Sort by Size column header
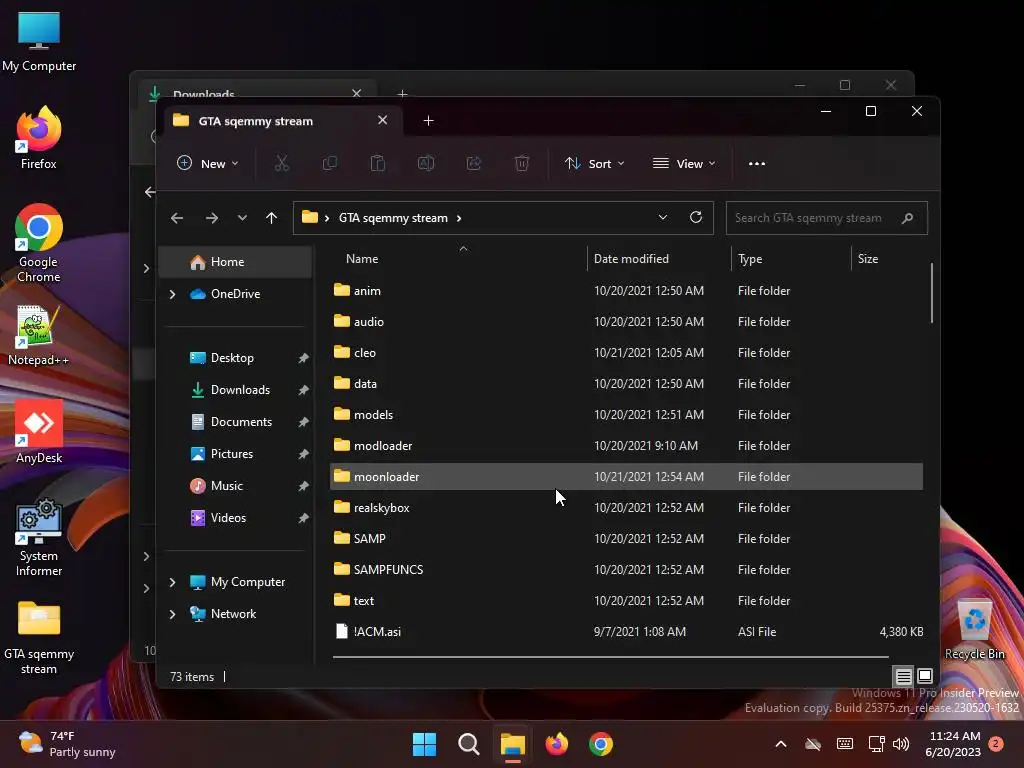Screen dimensions: 1024x768 pos(867,259)
